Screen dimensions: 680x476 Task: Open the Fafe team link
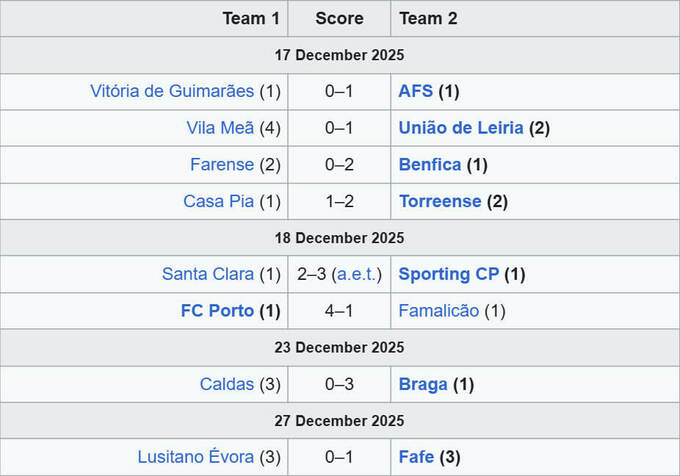point(416,457)
